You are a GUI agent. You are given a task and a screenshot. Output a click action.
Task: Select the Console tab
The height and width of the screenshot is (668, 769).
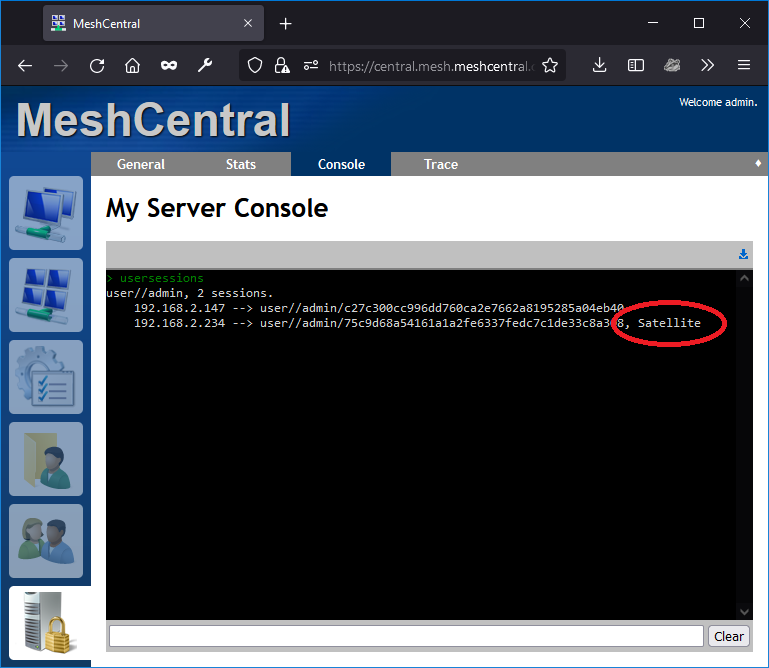tap(341, 164)
